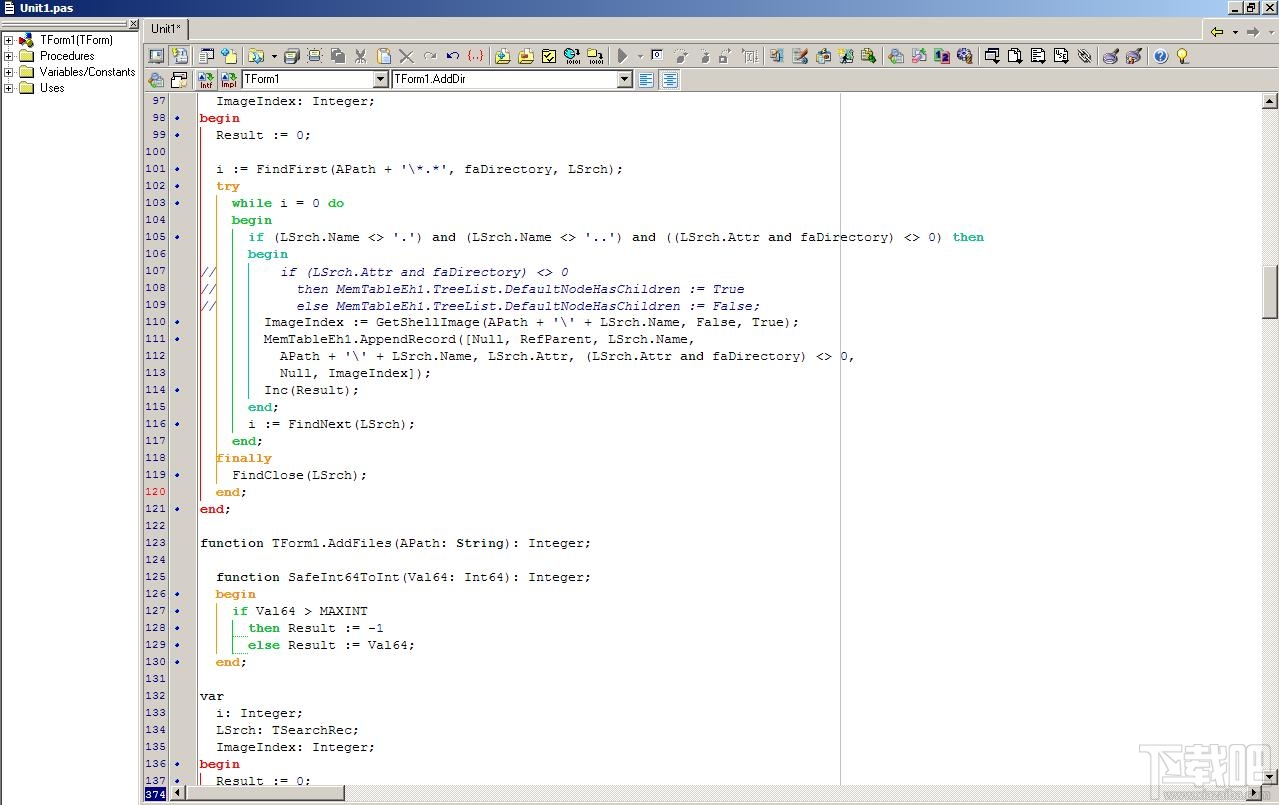Click line number 120 in gutter

155,492
